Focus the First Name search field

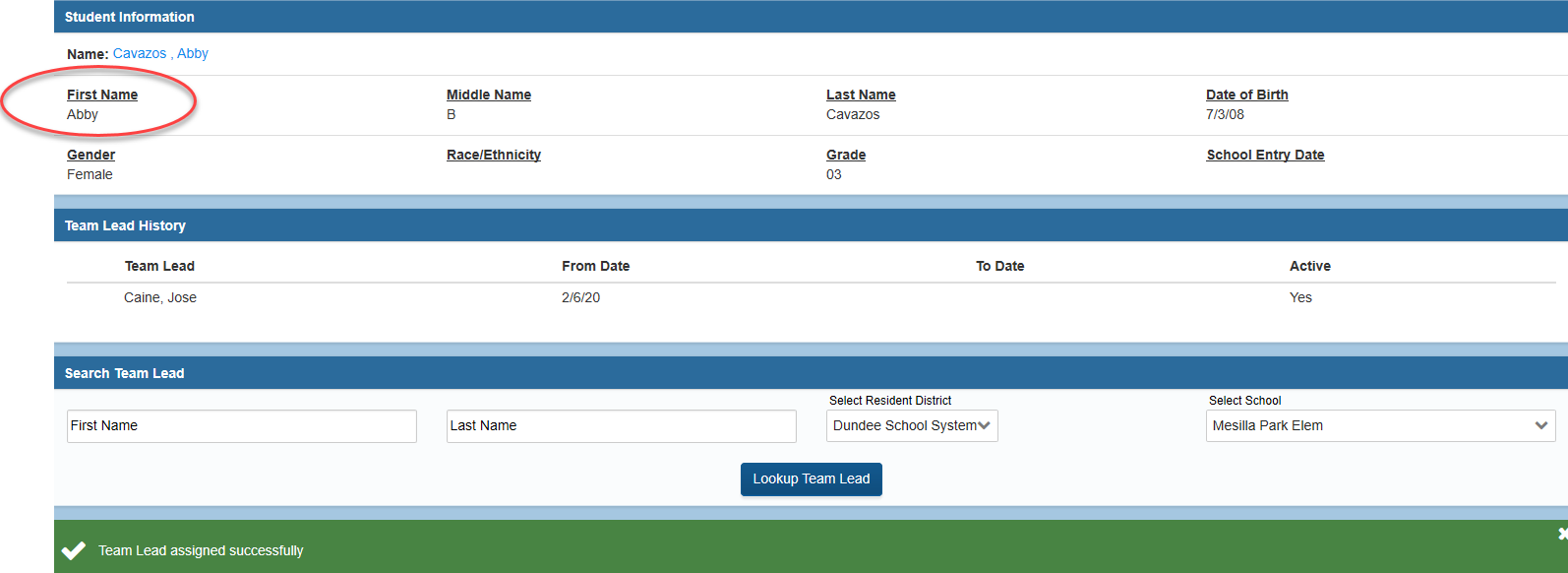pos(241,426)
